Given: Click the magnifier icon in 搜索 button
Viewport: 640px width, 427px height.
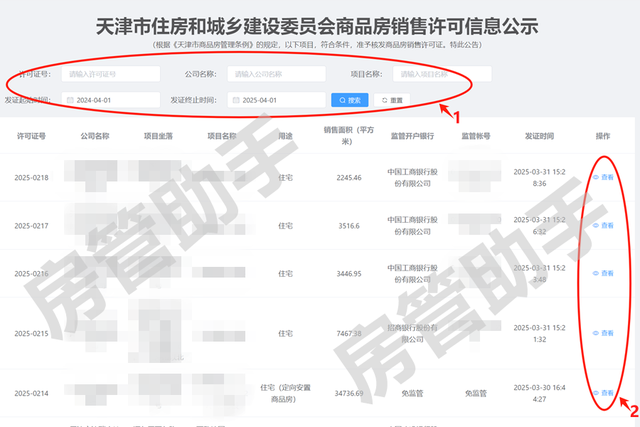Looking at the screenshot, I should pos(342,100).
